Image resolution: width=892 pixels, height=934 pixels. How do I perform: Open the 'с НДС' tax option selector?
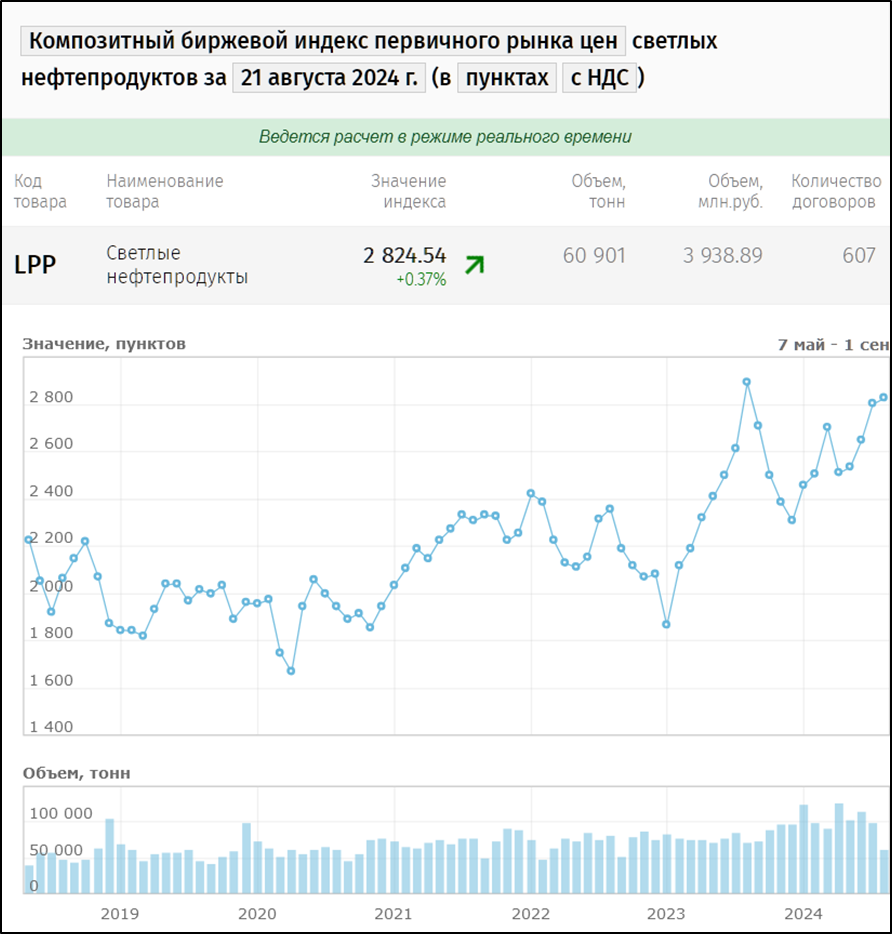click(599, 78)
